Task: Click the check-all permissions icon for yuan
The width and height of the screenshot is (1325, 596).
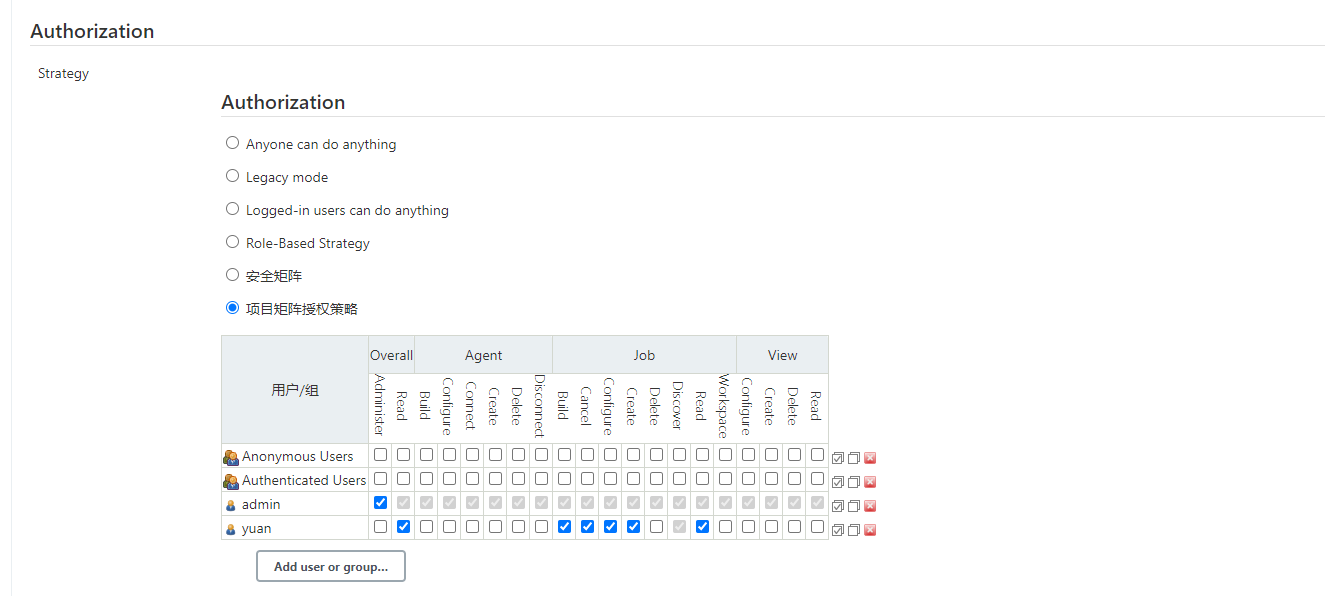Action: pyautogui.click(x=838, y=529)
